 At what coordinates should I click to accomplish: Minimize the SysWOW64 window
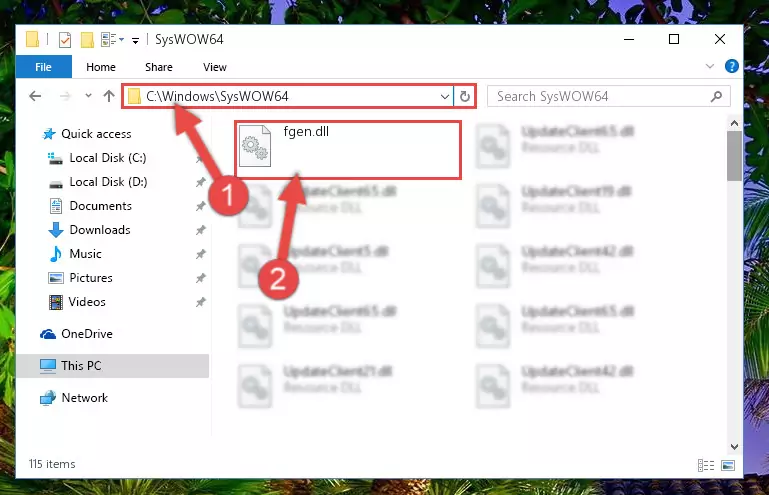point(629,39)
